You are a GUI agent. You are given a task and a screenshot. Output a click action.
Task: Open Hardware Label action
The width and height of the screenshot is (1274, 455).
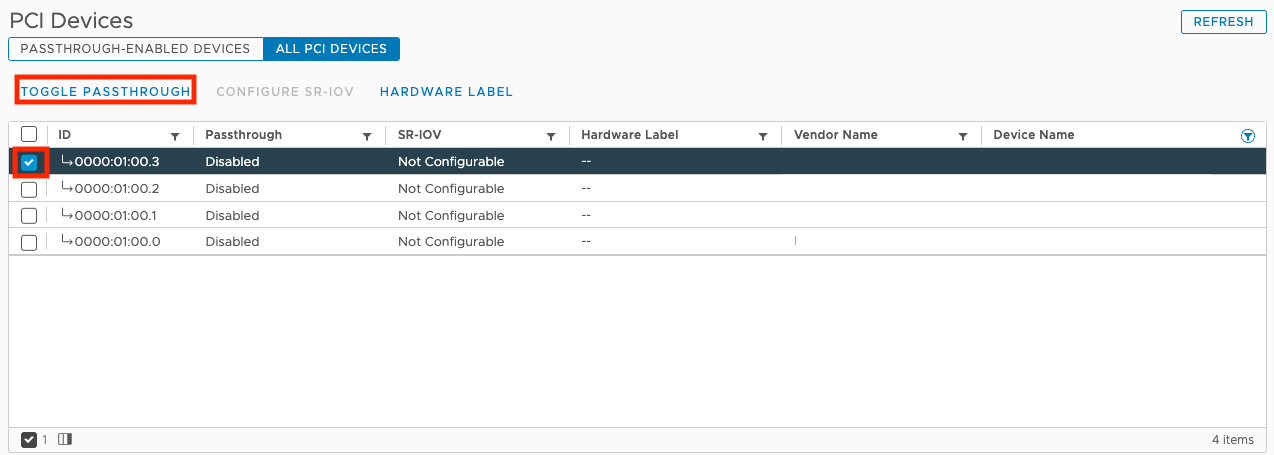click(x=446, y=91)
